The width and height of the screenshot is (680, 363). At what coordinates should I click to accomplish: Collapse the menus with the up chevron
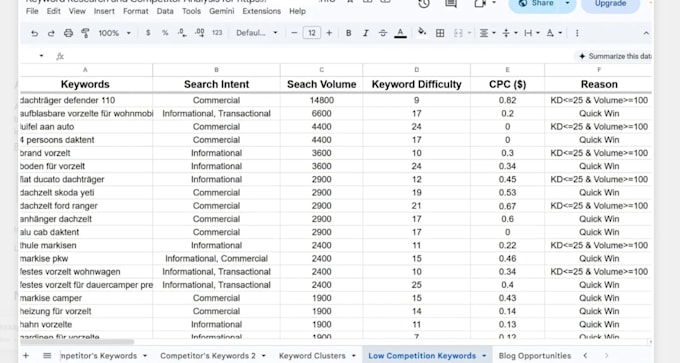click(646, 33)
